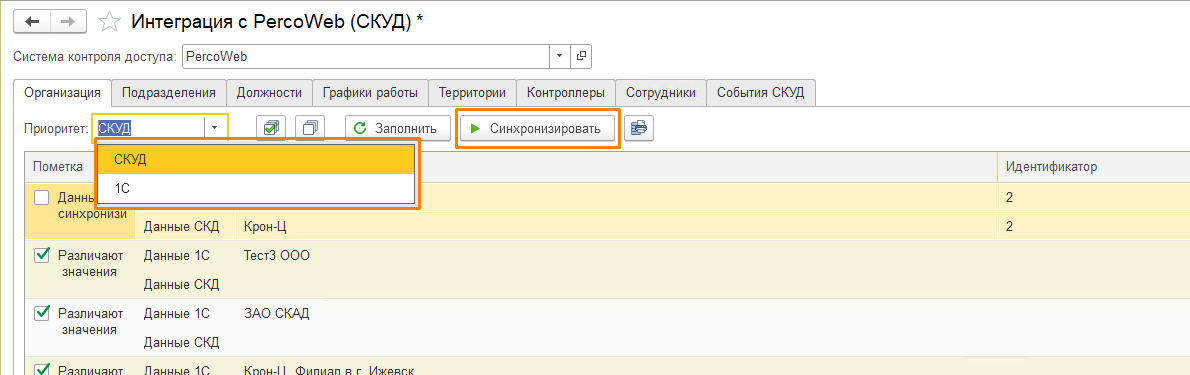Image resolution: width=1190 pixels, height=375 pixels.
Task: Expand the Система контроля доступа dropdown arrow
Action: 560,56
